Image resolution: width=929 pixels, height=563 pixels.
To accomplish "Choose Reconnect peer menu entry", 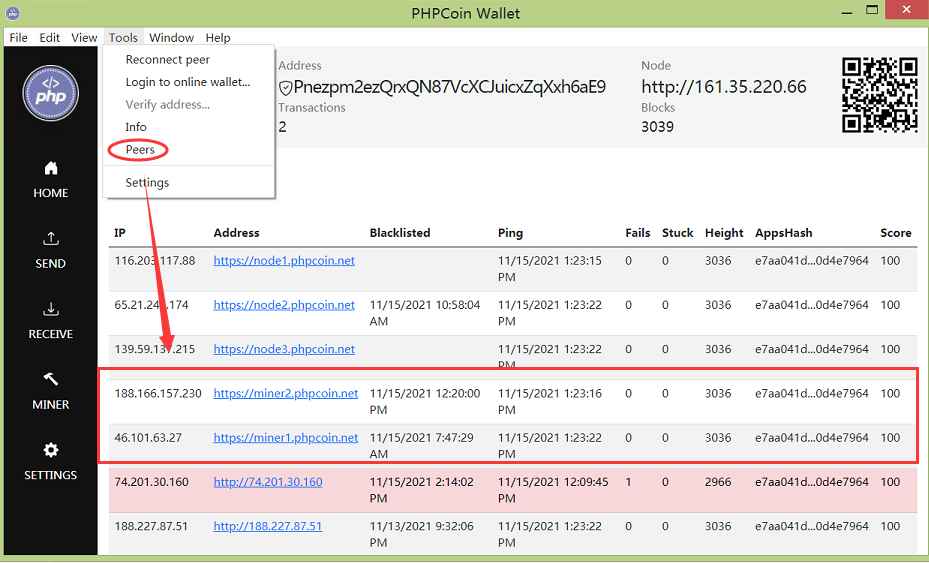I will click(167, 60).
